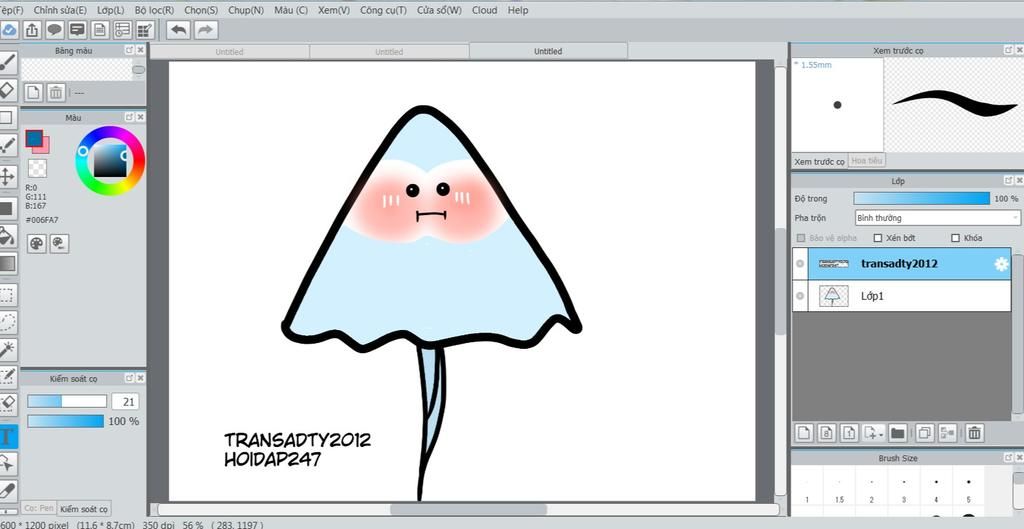Switch to the Hoa tiêu tab
1024x529 pixels.
[x=867, y=161]
